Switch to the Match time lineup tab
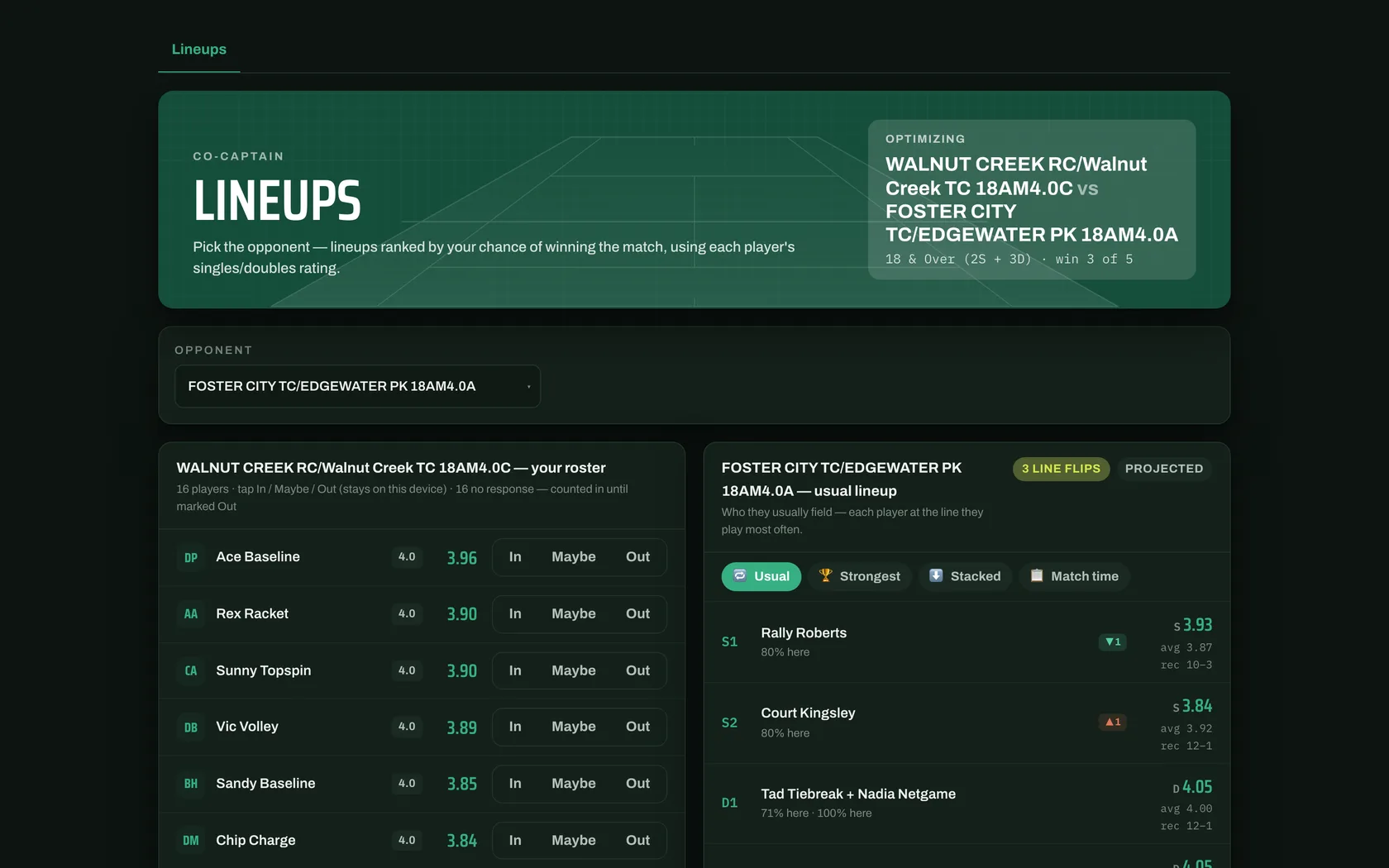 pyautogui.click(x=1074, y=576)
